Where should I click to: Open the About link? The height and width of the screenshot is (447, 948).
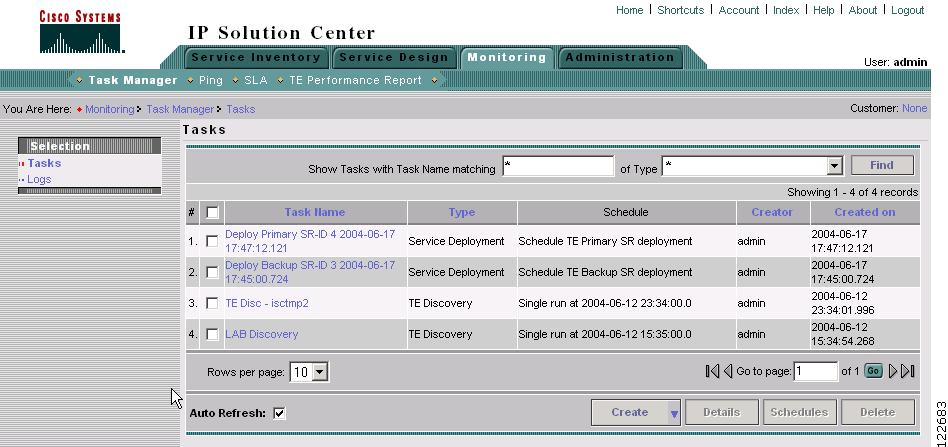coord(863,10)
